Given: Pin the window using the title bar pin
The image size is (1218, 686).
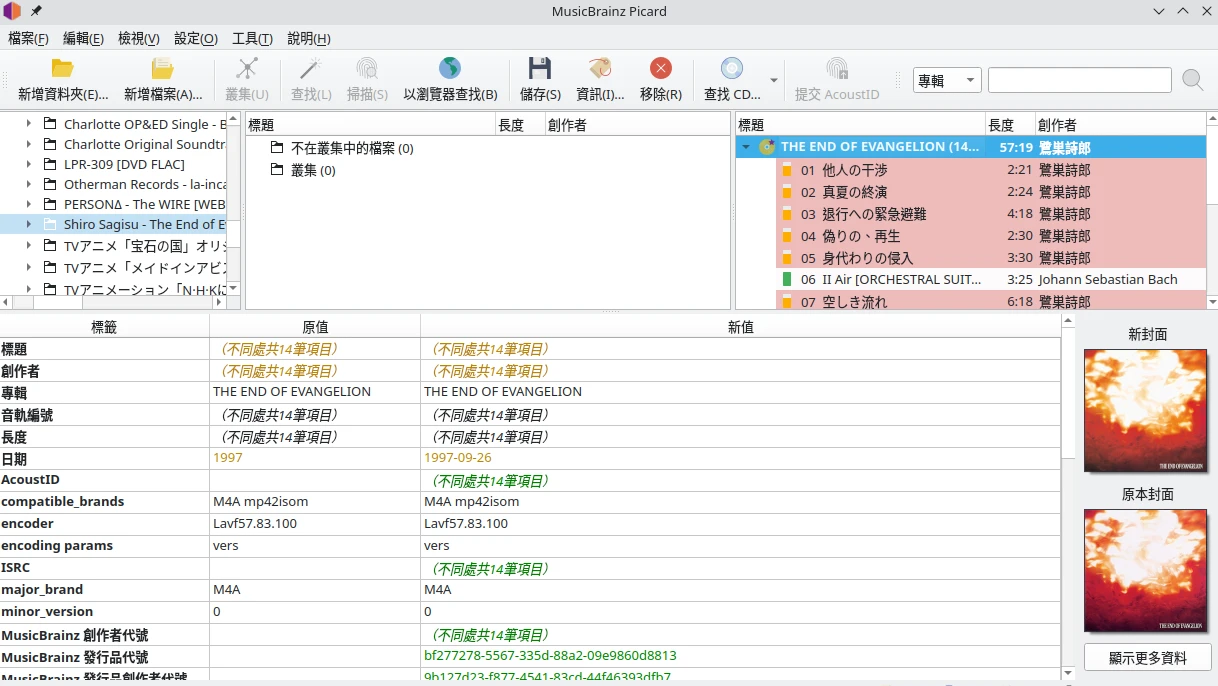Looking at the screenshot, I should pos(37,11).
